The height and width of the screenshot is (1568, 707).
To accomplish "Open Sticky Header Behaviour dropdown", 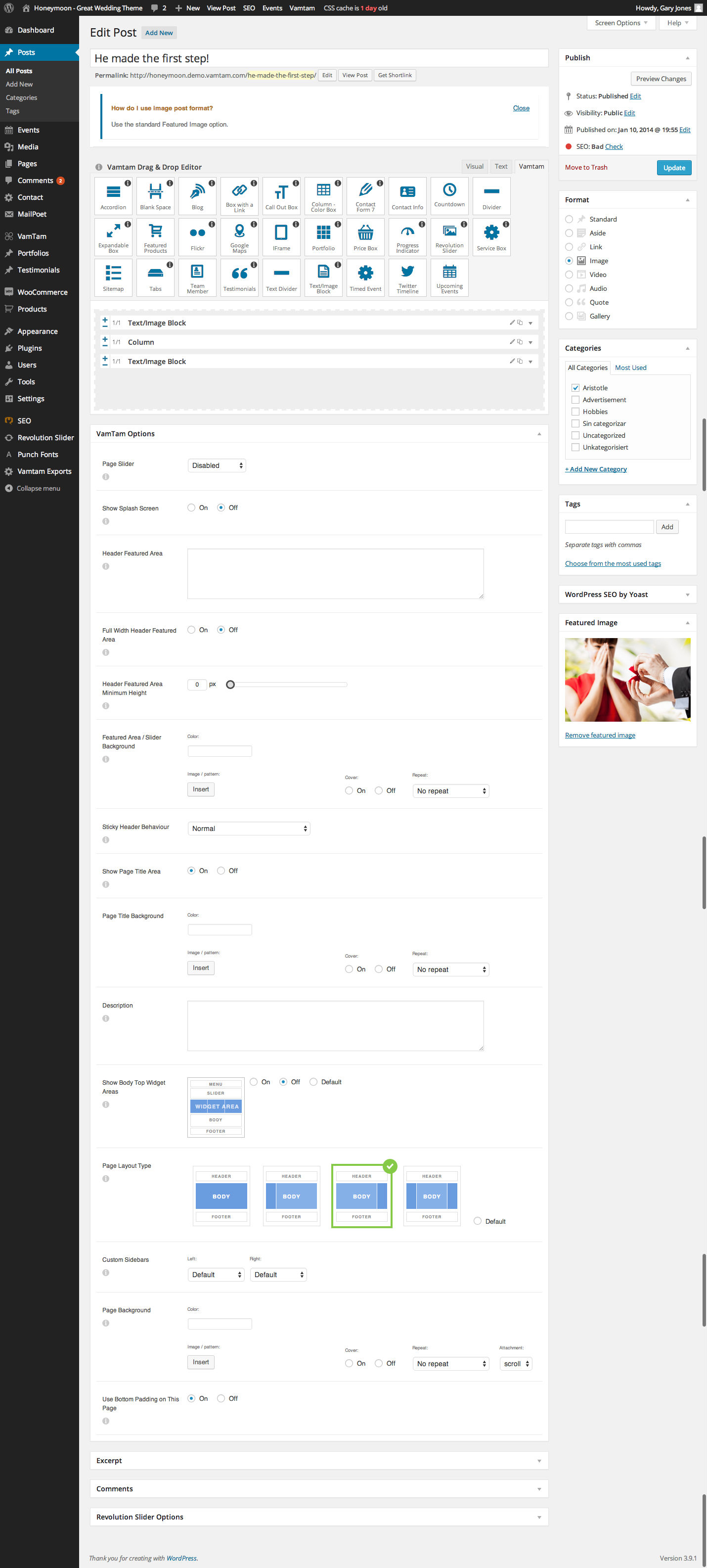I will tap(249, 829).
